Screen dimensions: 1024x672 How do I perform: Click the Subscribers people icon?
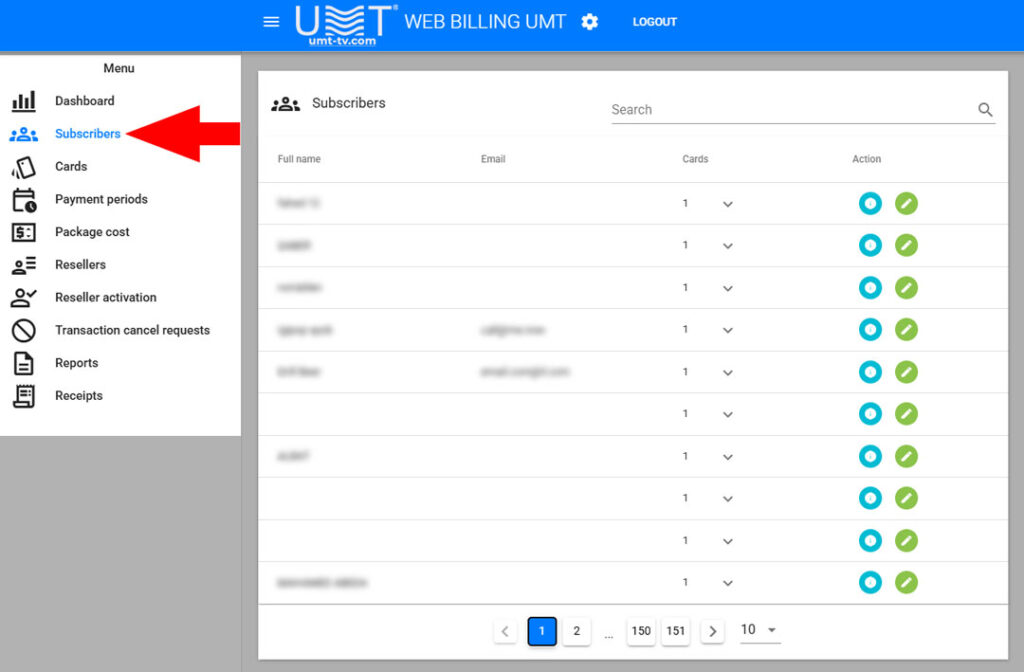coord(22,133)
